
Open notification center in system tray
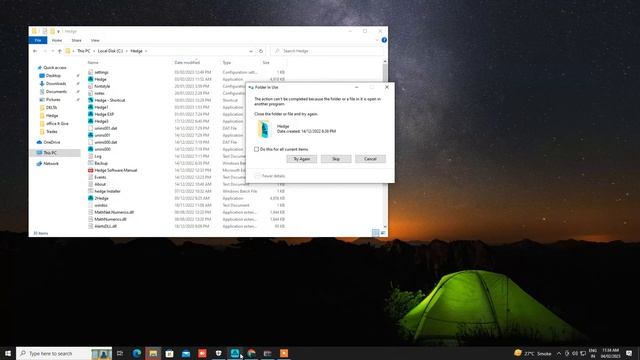pos(629,353)
